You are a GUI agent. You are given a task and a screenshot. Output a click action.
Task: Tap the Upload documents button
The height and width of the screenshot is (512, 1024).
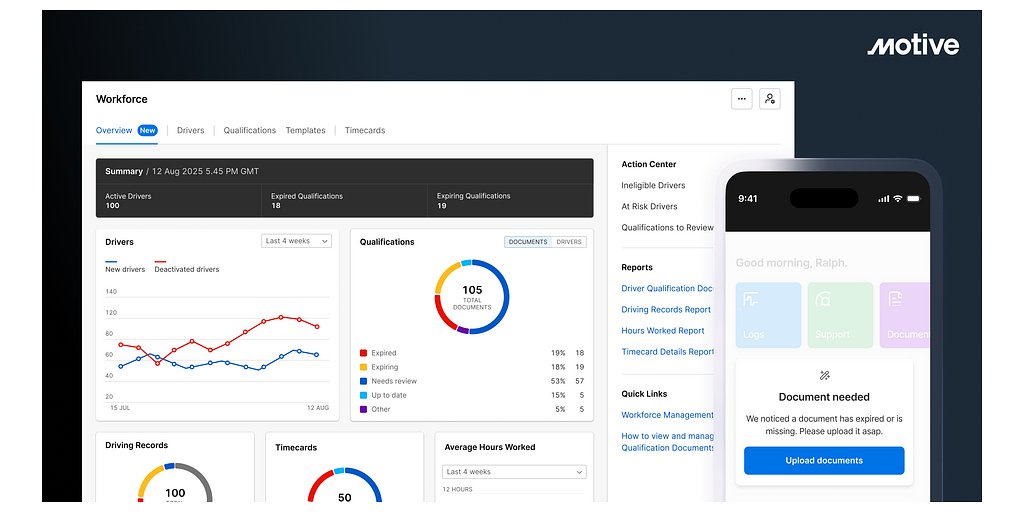[x=824, y=460]
